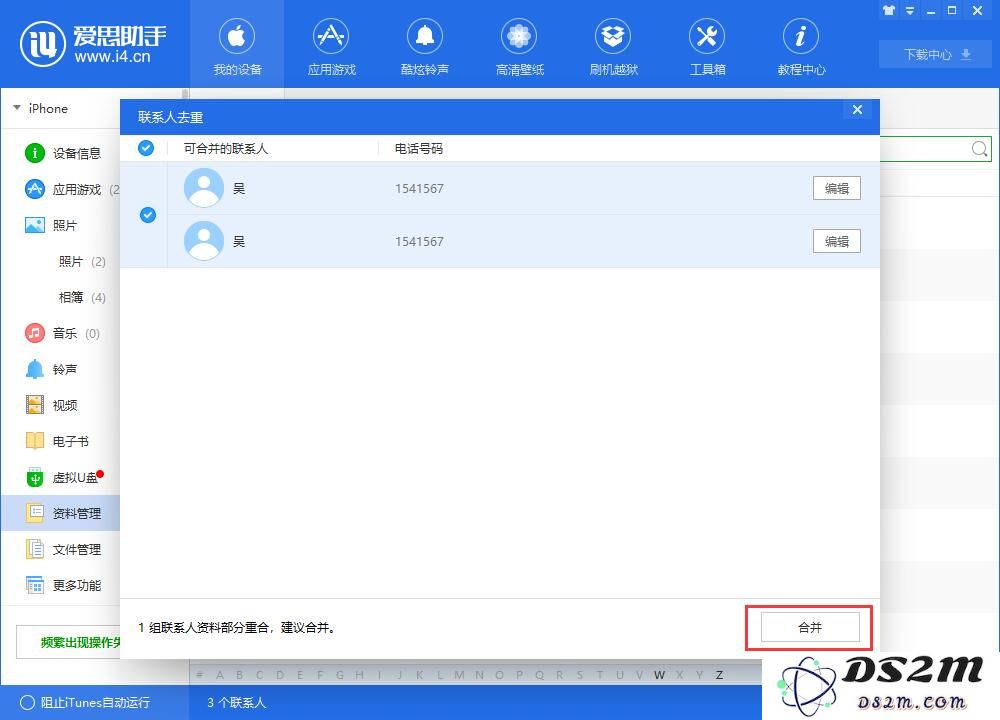Click the 爱思助手 i4 logo
The image size is (1000, 720).
93,43
